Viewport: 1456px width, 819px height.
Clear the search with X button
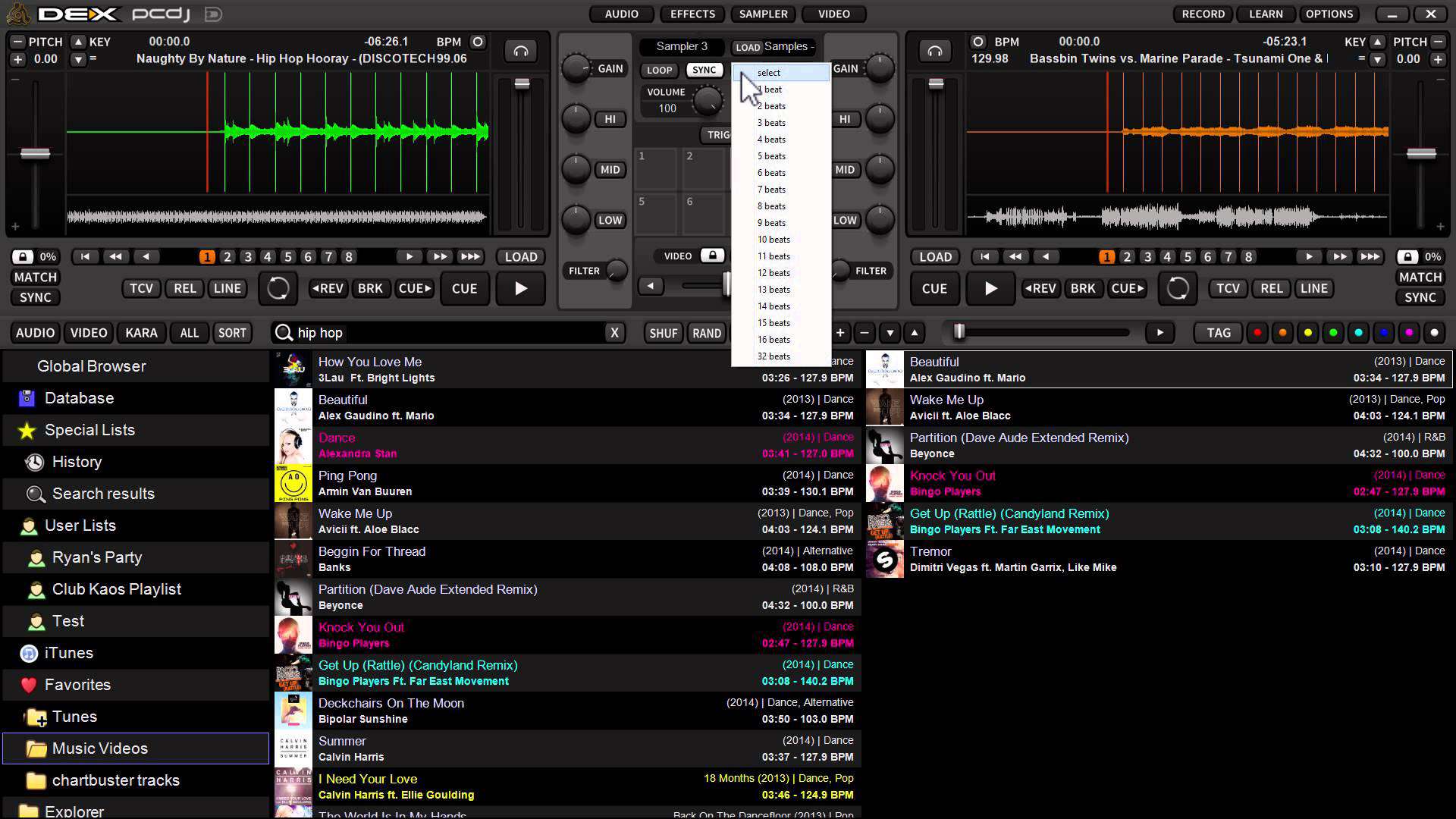(614, 332)
